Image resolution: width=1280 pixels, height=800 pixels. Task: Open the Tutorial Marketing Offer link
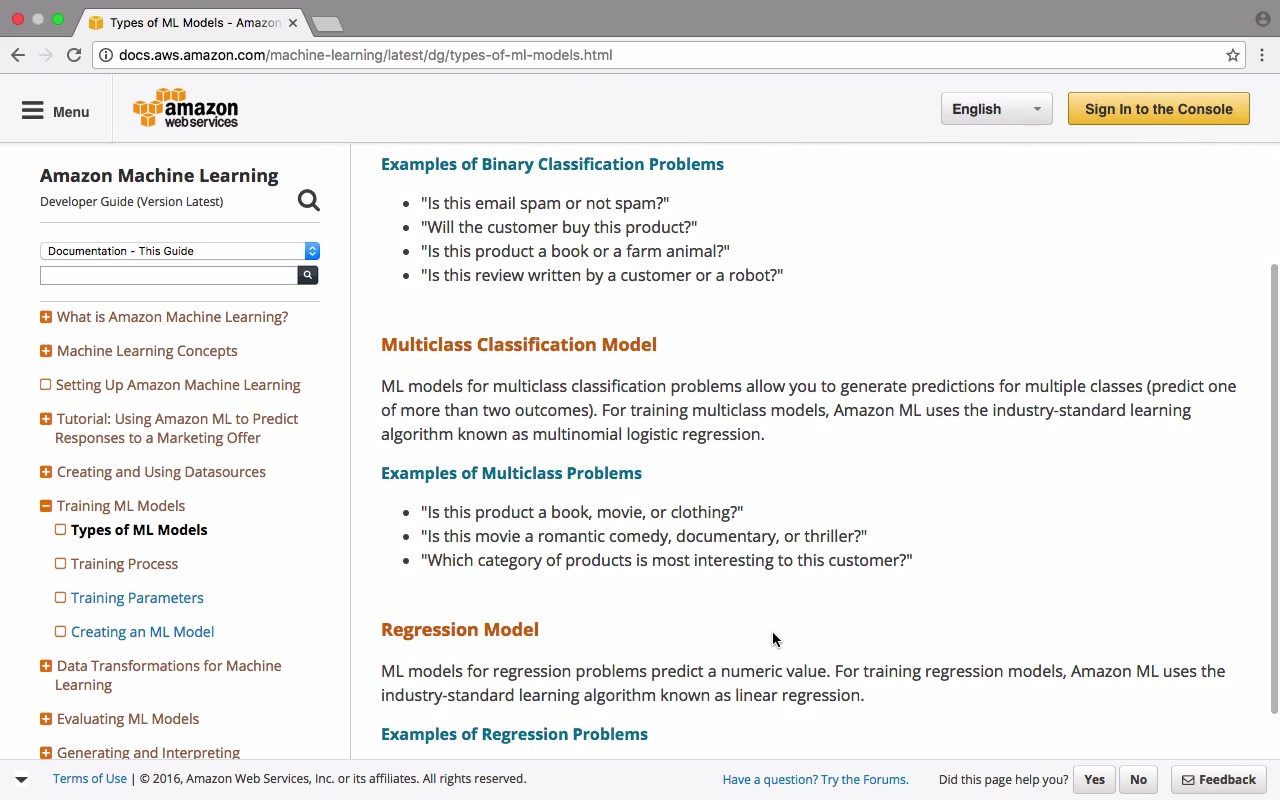point(177,428)
